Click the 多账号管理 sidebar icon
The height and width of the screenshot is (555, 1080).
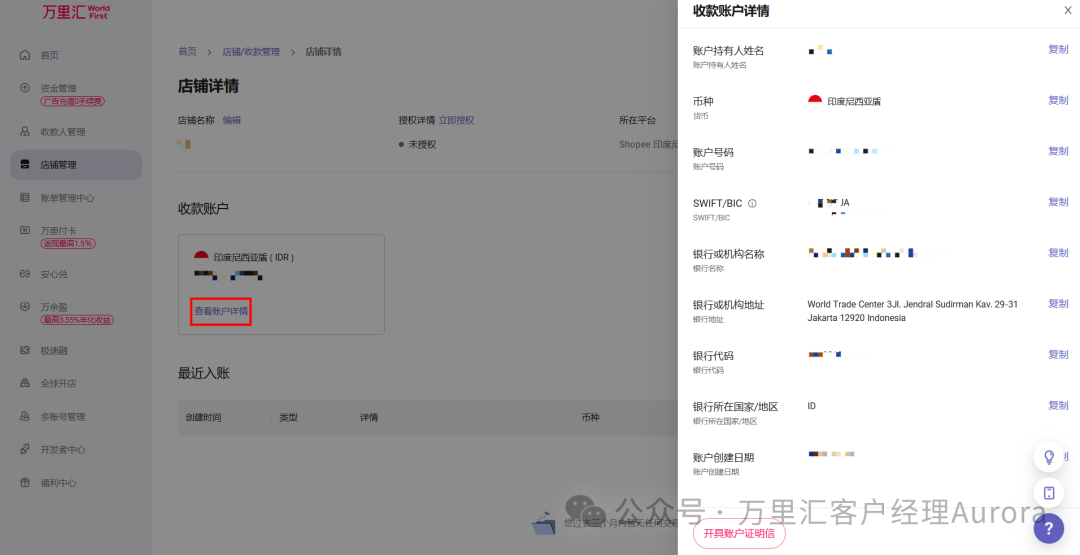click(x=25, y=417)
